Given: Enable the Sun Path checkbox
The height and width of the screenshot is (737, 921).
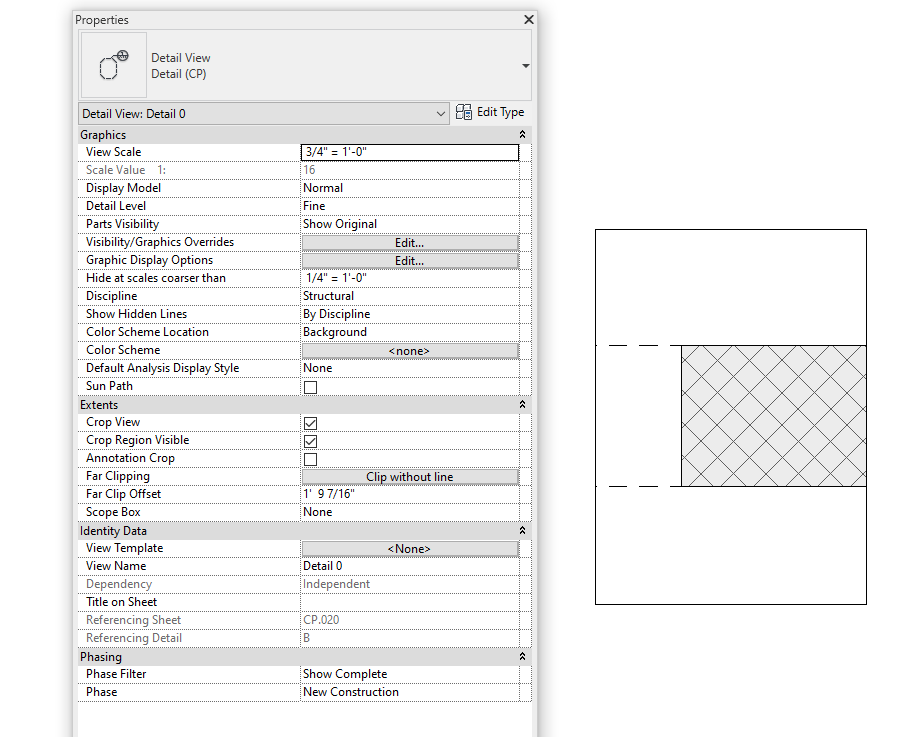Looking at the screenshot, I should point(310,386).
